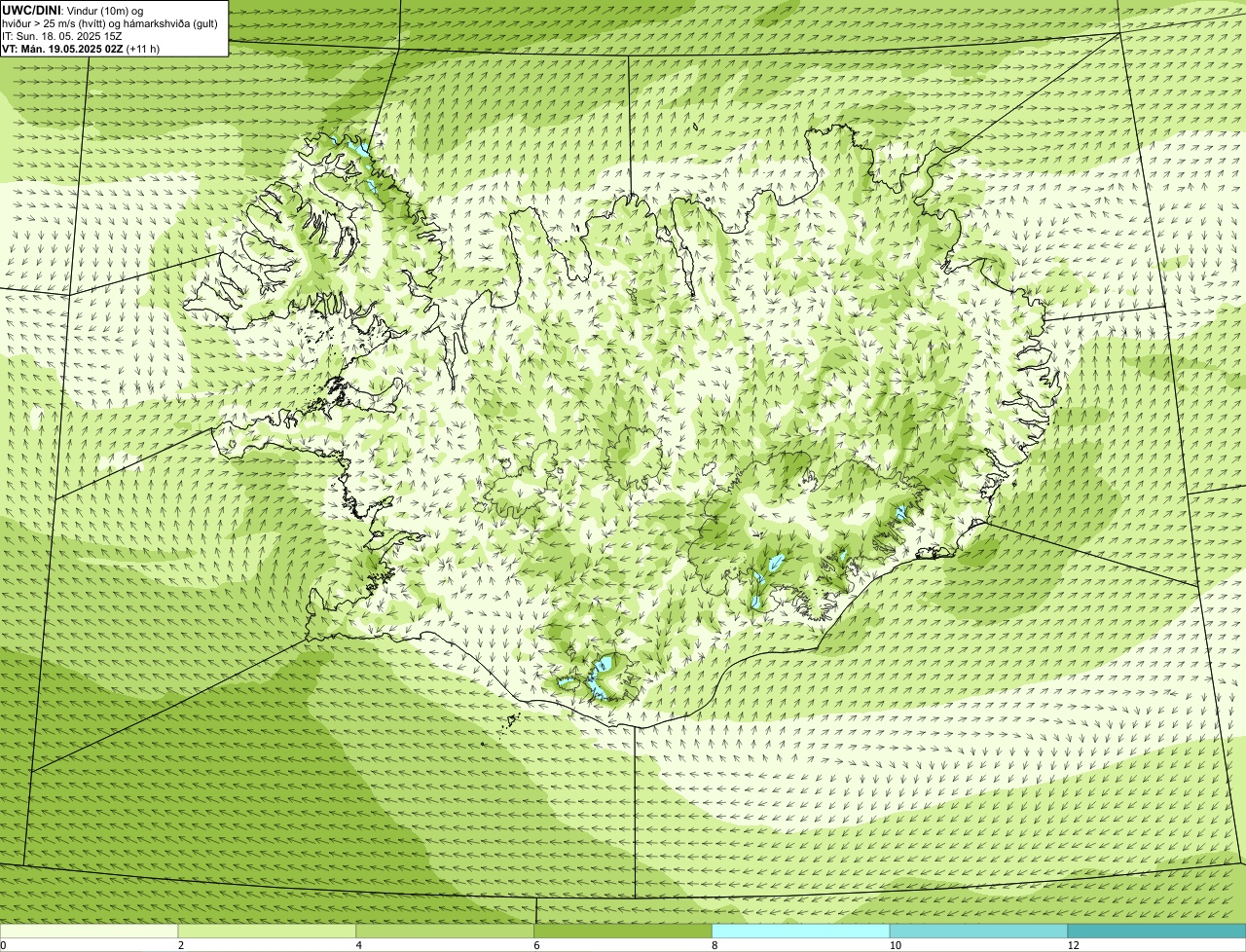Image resolution: width=1246 pixels, height=952 pixels.
Task: Select the teal colorbar segment above 12 m/s
Action: (x=1156, y=932)
